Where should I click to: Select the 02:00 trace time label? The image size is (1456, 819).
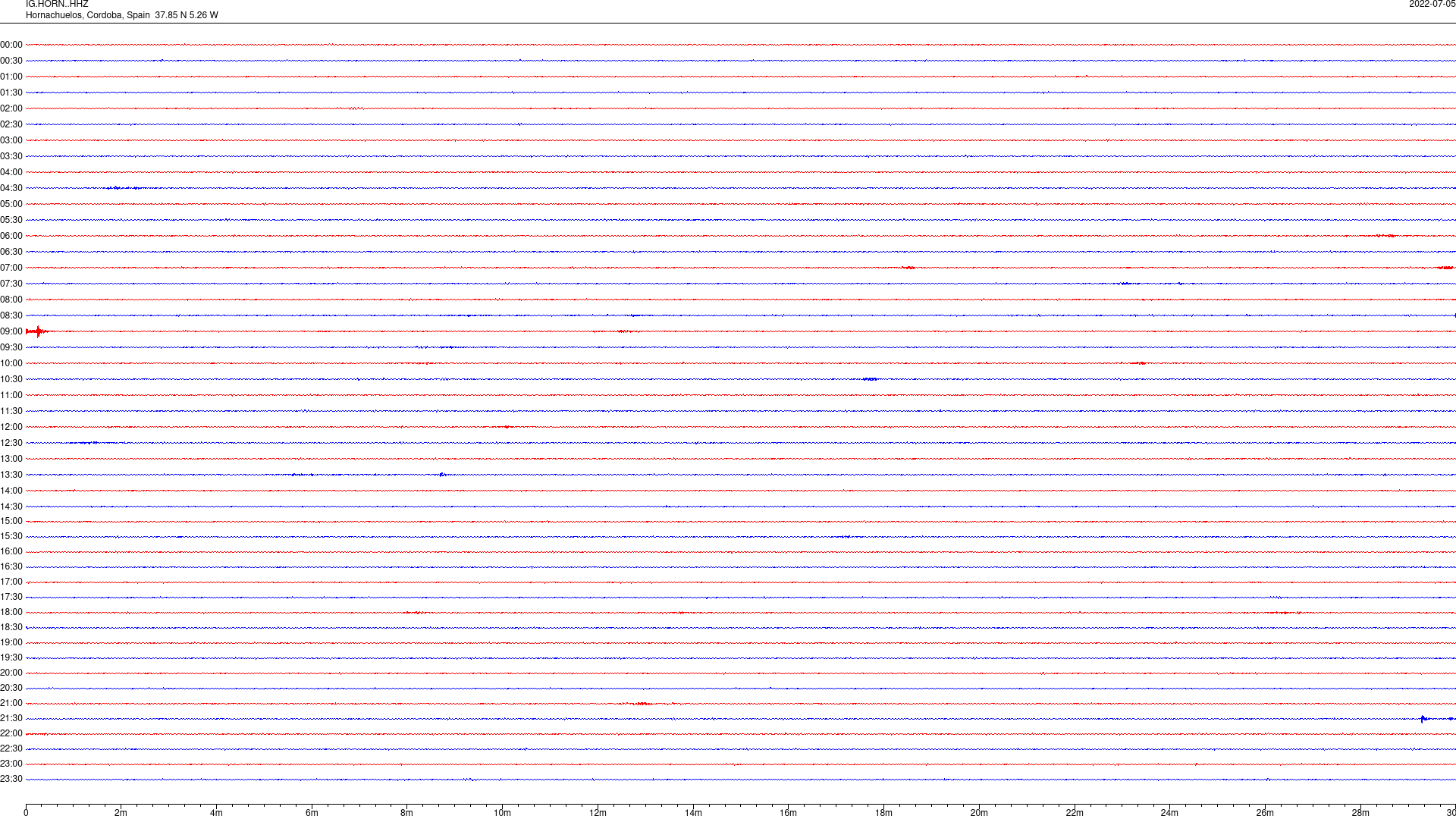click(x=11, y=108)
